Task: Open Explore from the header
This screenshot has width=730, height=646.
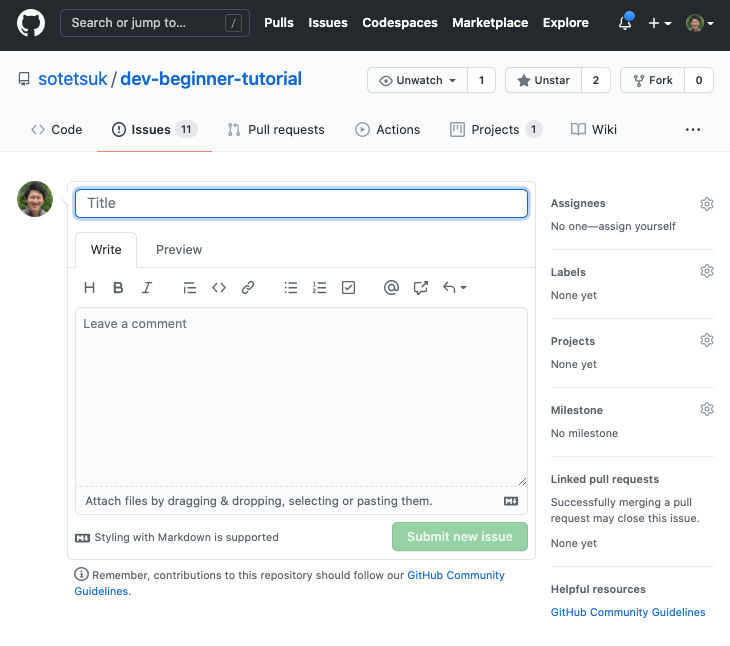Action: coord(565,23)
